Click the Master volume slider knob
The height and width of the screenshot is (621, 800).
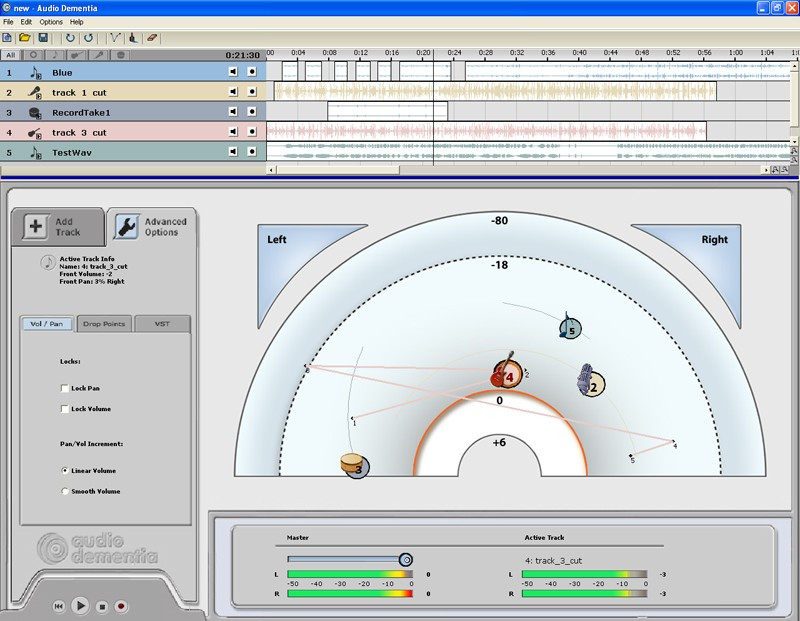[406, 560]
